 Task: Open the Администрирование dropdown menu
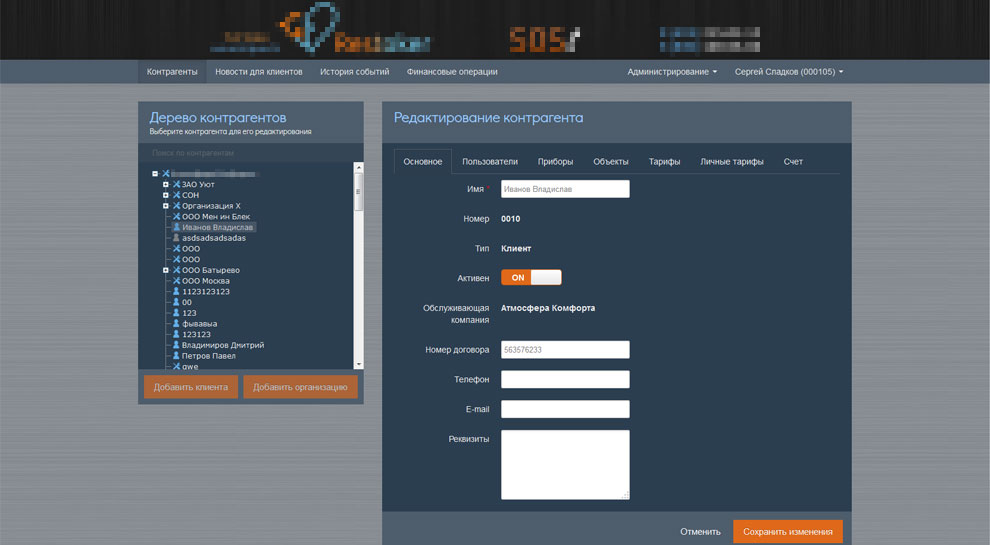pos(672,72)
